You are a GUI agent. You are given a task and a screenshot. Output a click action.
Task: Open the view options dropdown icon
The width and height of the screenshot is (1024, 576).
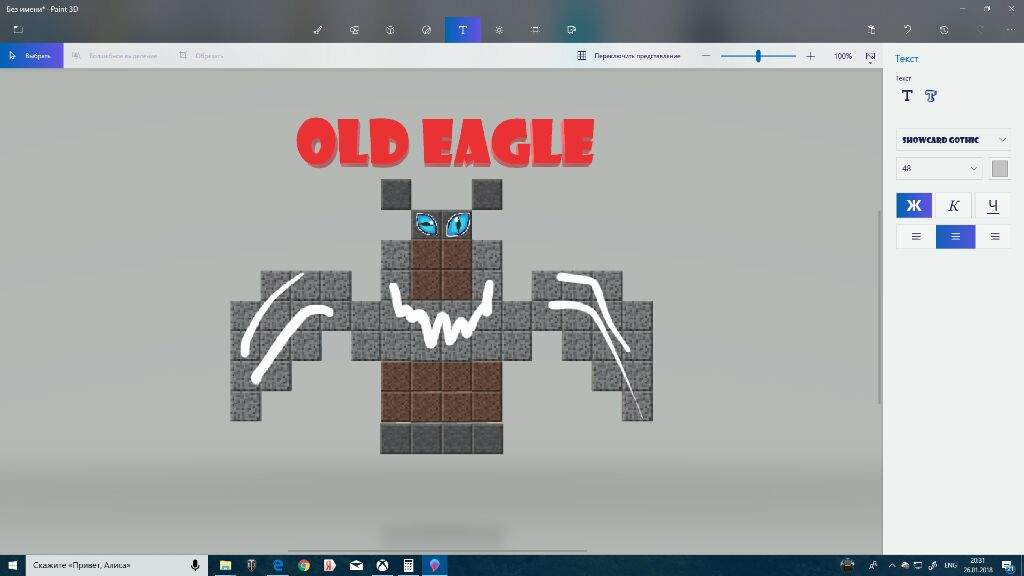click(x=871, y=57)
